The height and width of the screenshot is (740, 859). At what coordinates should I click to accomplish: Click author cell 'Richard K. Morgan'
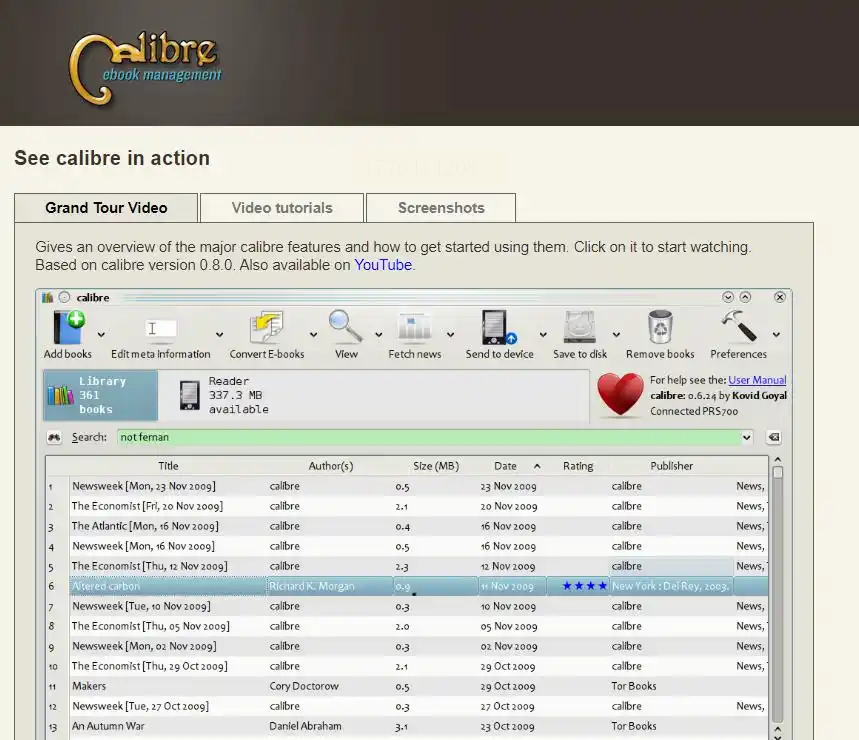point(330,586)
